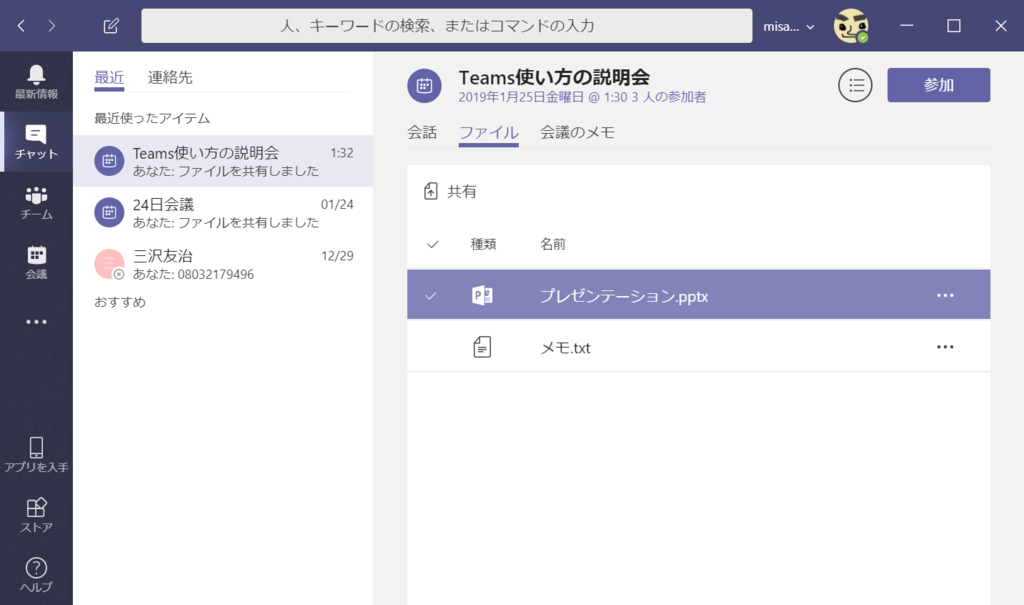The width and height of the screenshot is (1024, 605).
Task: Open the チャット section in the sidebar
Action: [x=36, y=142]
